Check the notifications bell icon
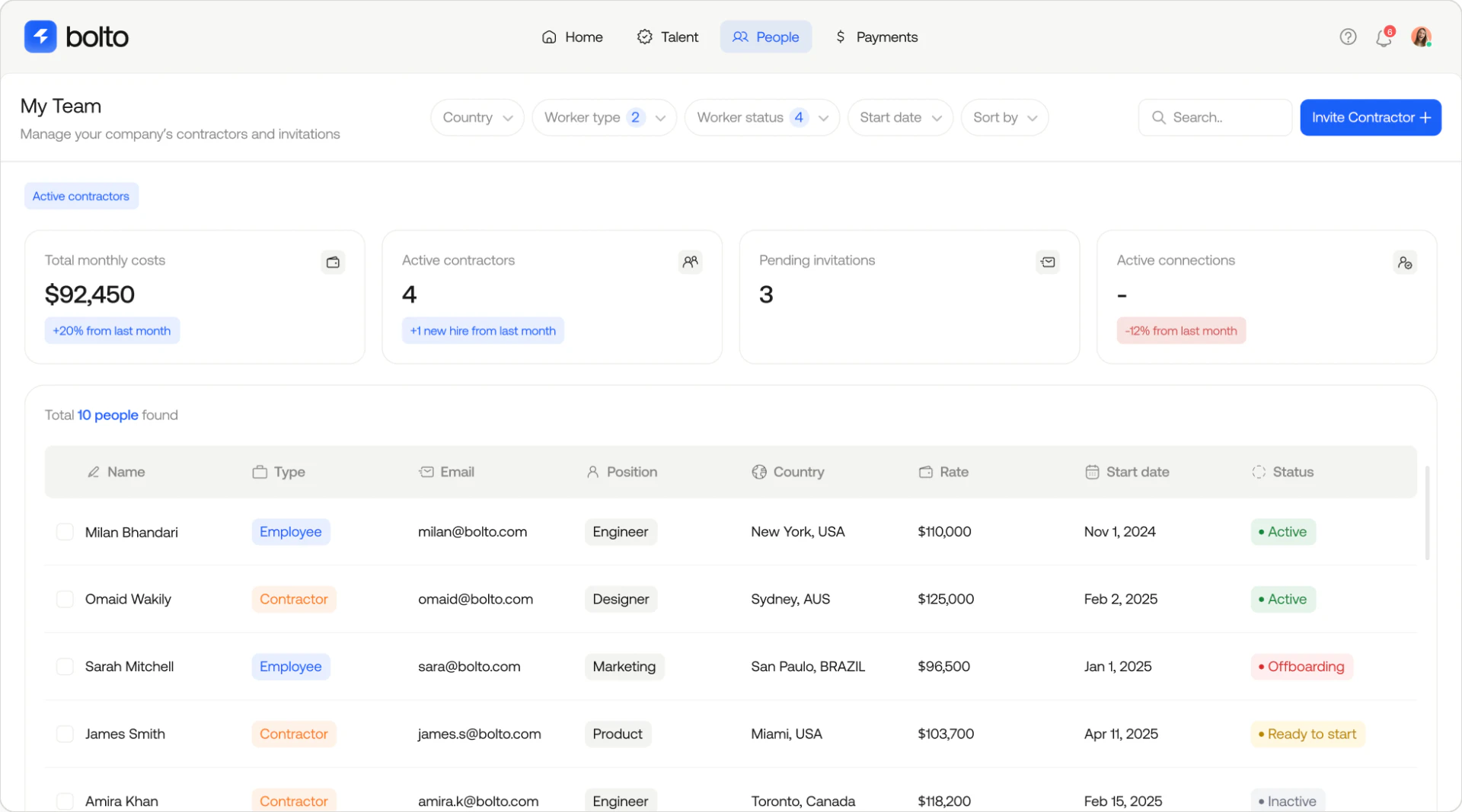Viewport: 1462px width, 812px height. point(1384,37)
